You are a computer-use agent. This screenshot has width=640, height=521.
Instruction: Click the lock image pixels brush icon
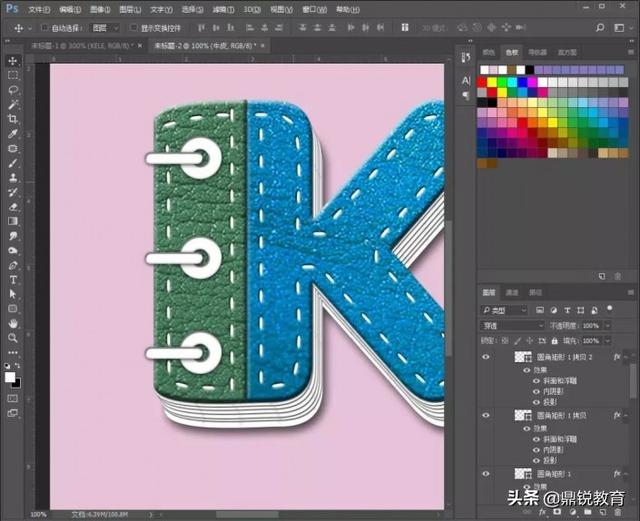(x=518, y=341)
